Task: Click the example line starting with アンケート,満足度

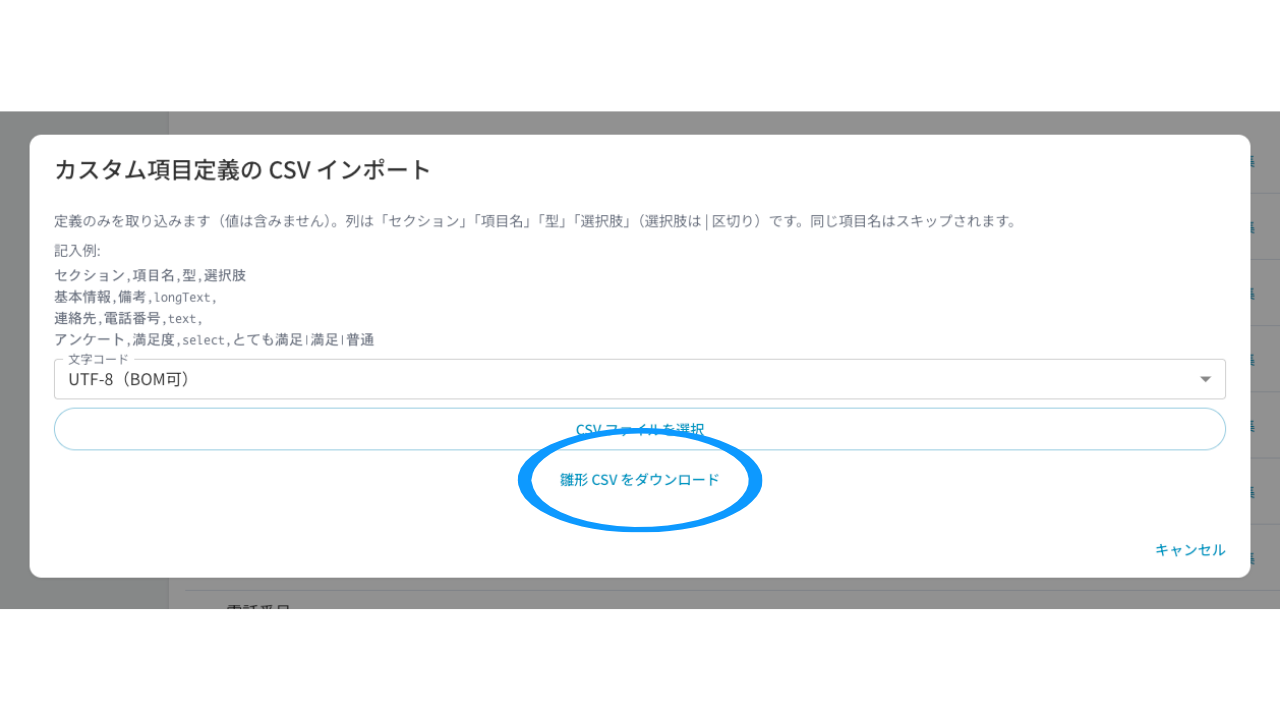Action: (x=214, y=340)
